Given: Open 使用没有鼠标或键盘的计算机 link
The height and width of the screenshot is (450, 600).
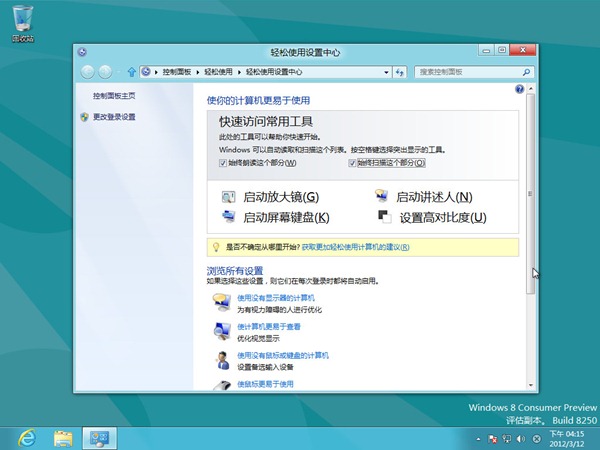Looking at the screenshot, I should point(283,355).
